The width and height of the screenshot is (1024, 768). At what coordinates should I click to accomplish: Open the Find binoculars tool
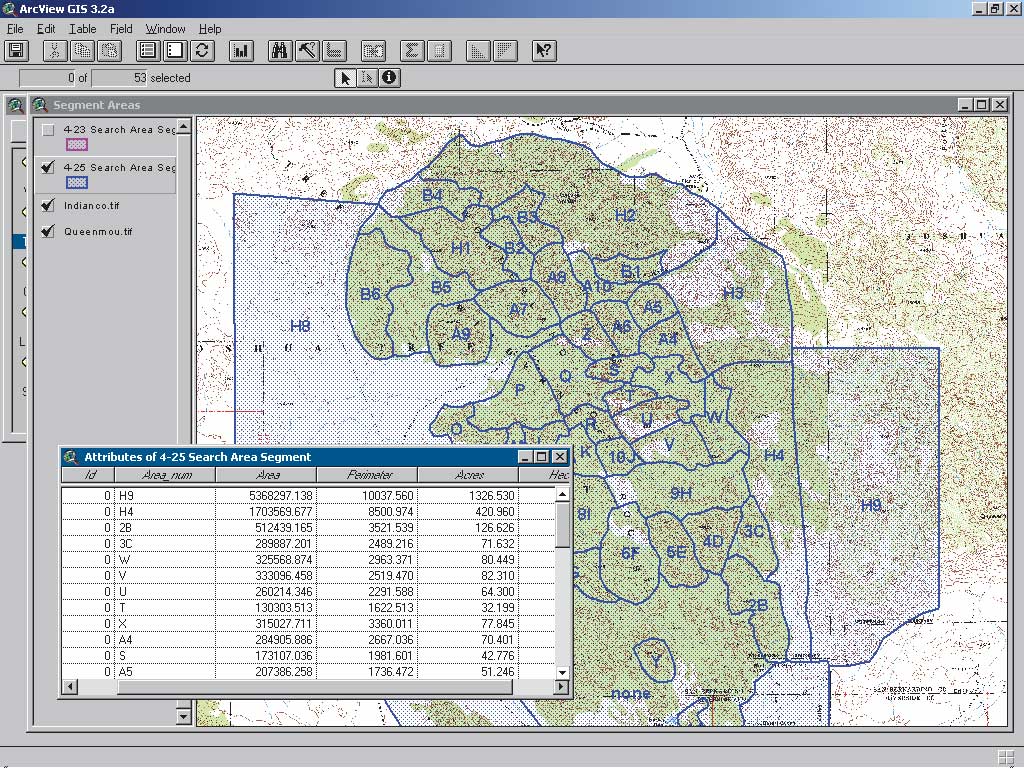280,50
